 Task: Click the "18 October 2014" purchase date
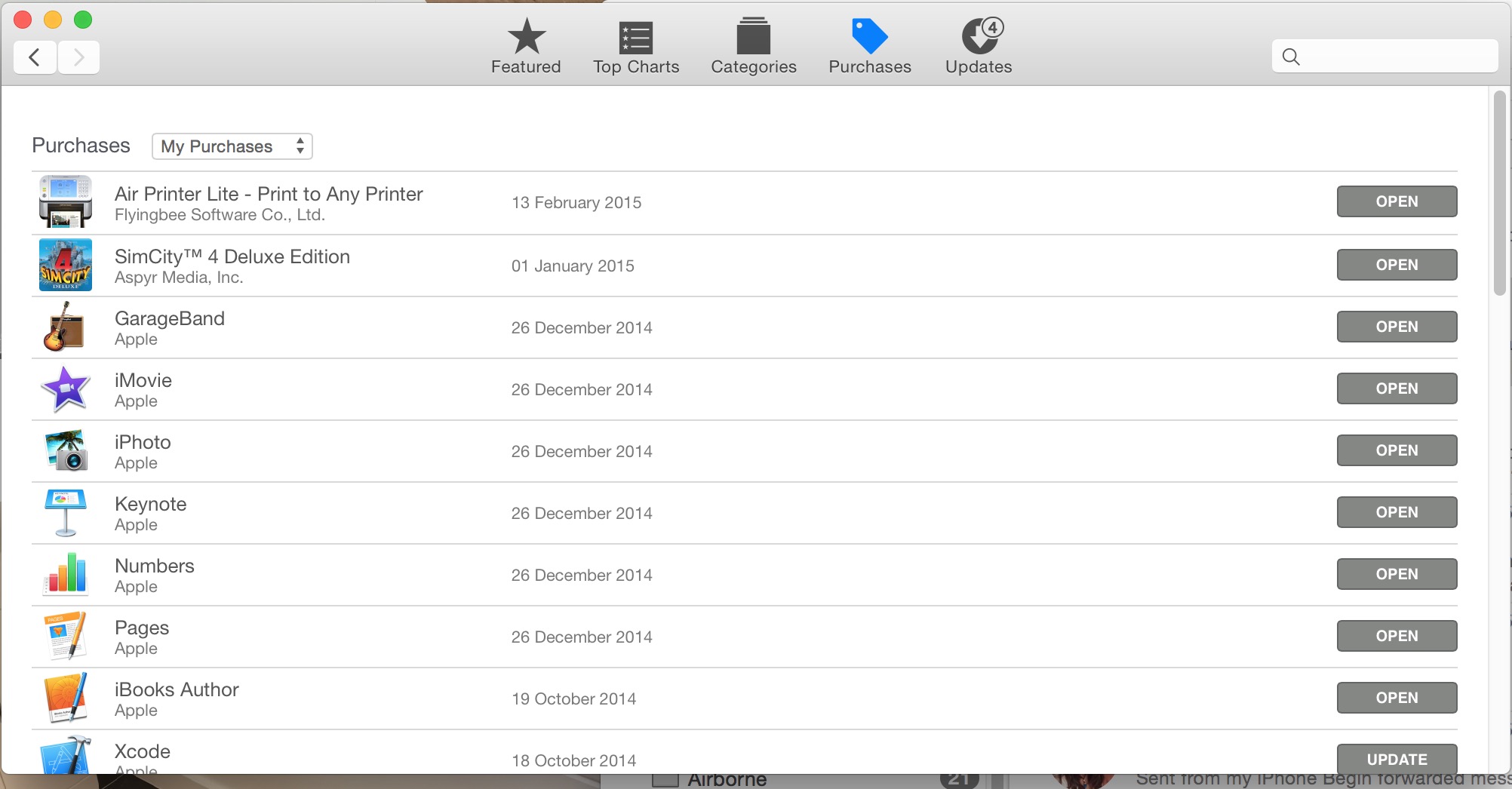coord(573,760)
